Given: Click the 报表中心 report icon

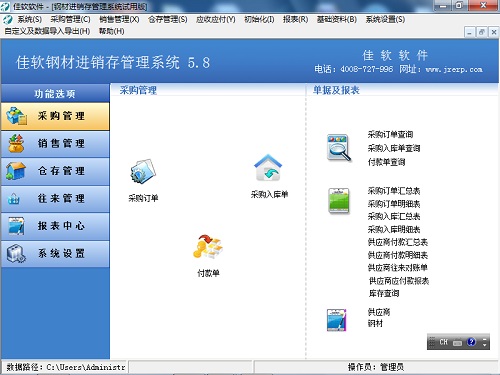Looking at the screenshot, I should pos(16,226).
